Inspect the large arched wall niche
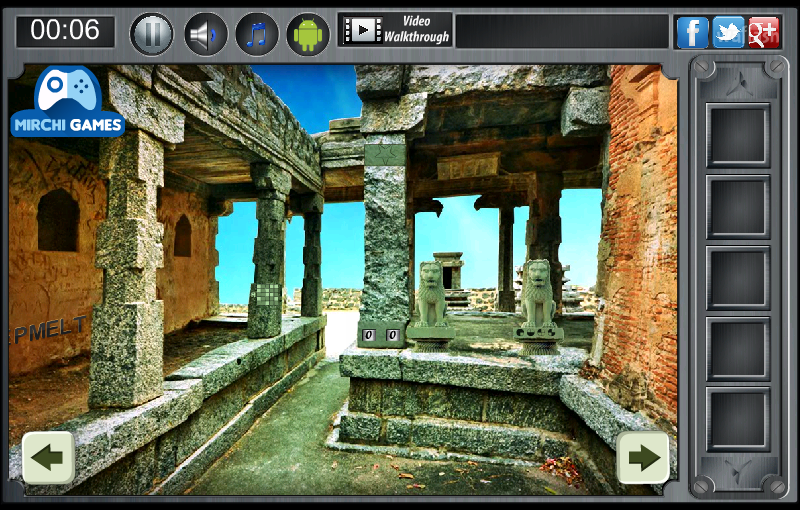This screenshot has width=800, height=510. (58, 220)
